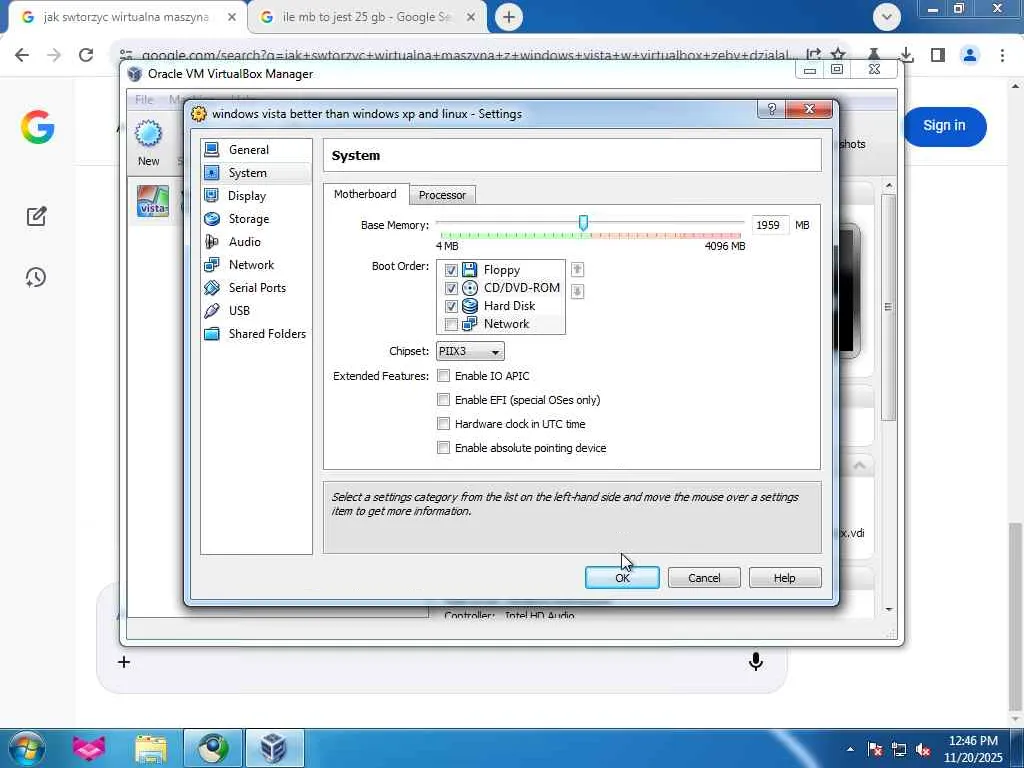Select the 'jak swtorzyc wirtualna maszyna' tab
Viewport: 1024px width, 768px height.
point(127,18)
